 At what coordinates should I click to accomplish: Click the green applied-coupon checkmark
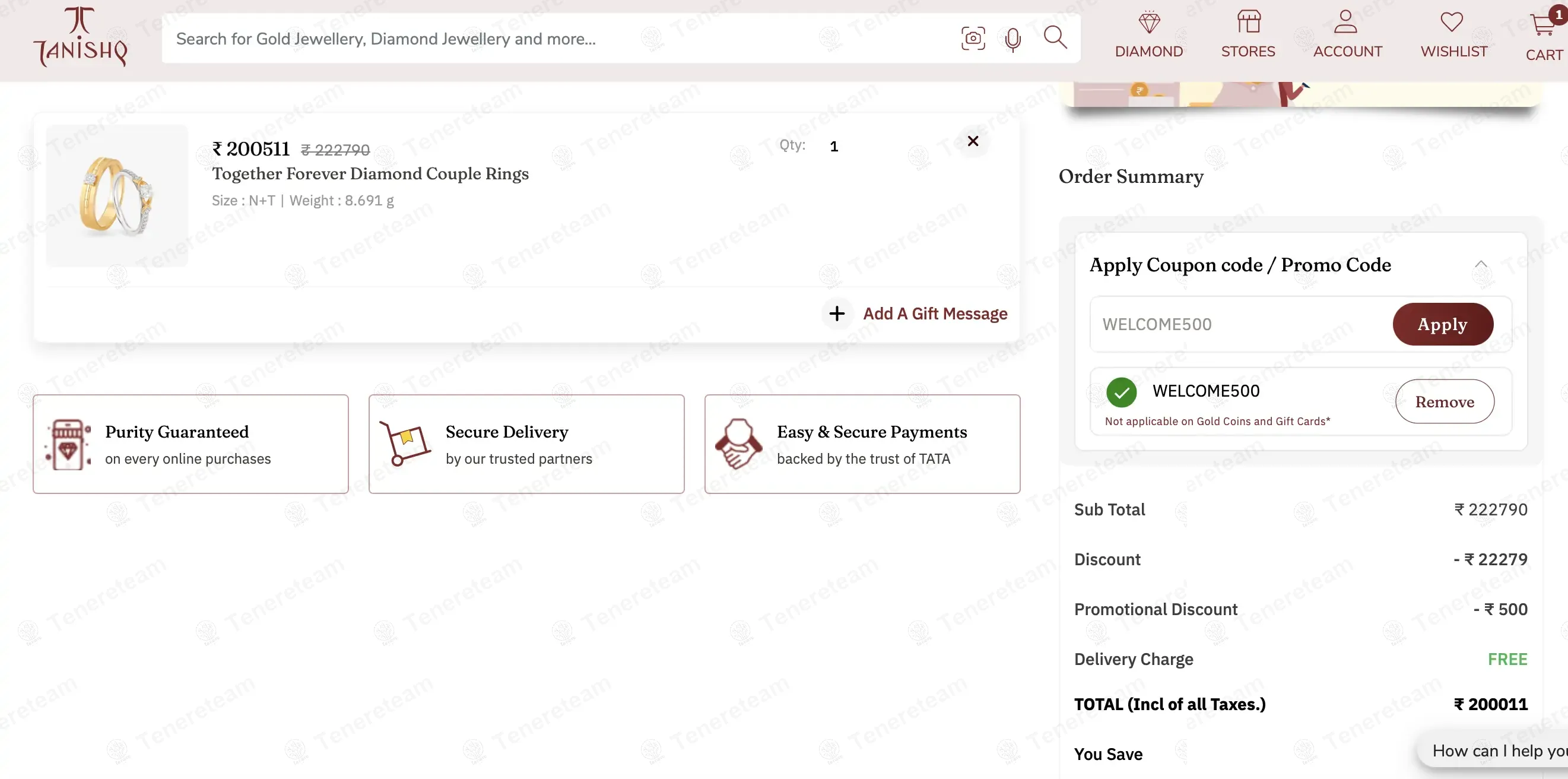(x=1121, y=392)
